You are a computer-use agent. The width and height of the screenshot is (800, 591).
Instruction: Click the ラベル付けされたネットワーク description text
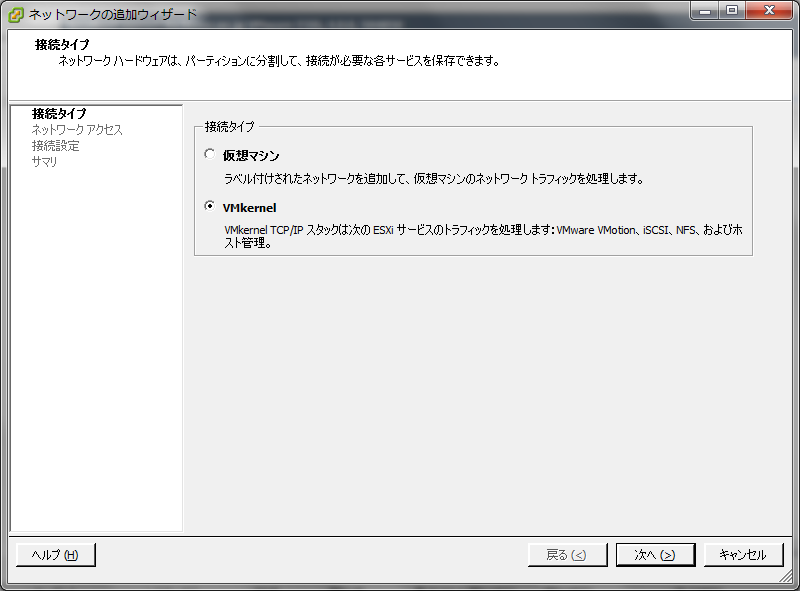tap(434, 179)
